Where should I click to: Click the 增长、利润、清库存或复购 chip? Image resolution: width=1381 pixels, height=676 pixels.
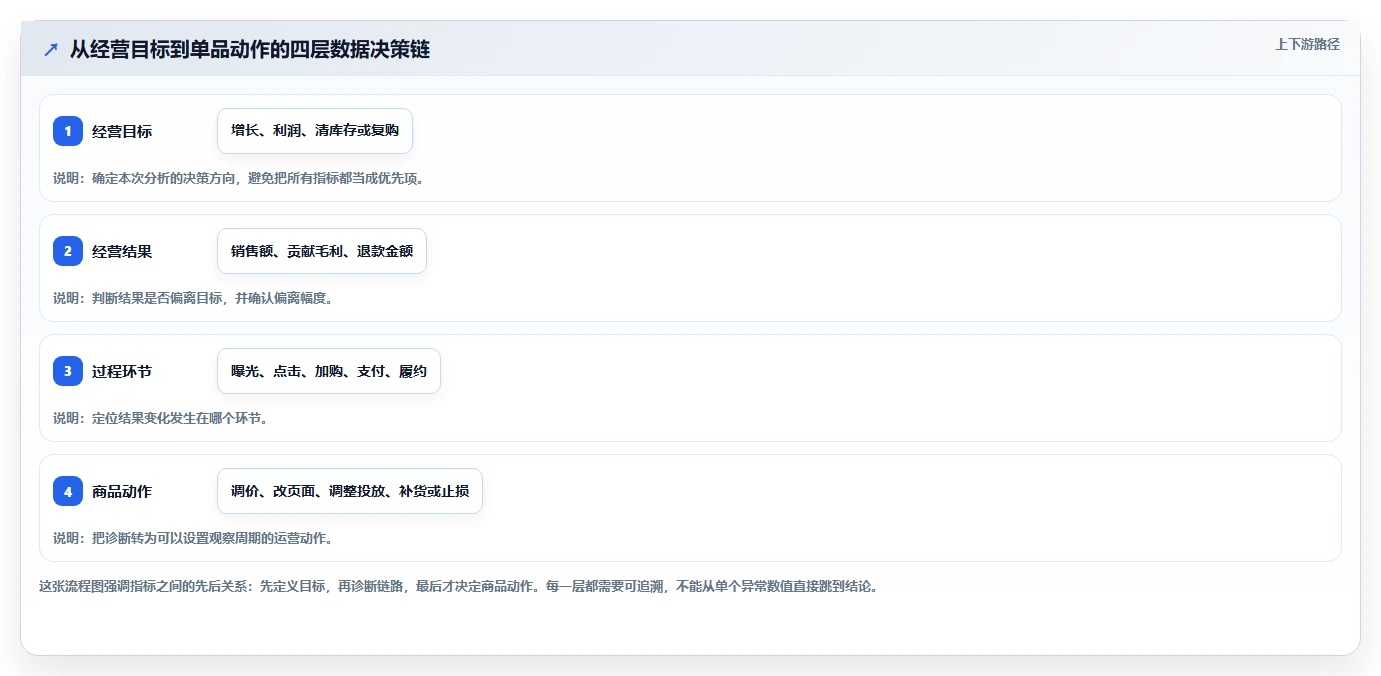[x=315, y=131]
